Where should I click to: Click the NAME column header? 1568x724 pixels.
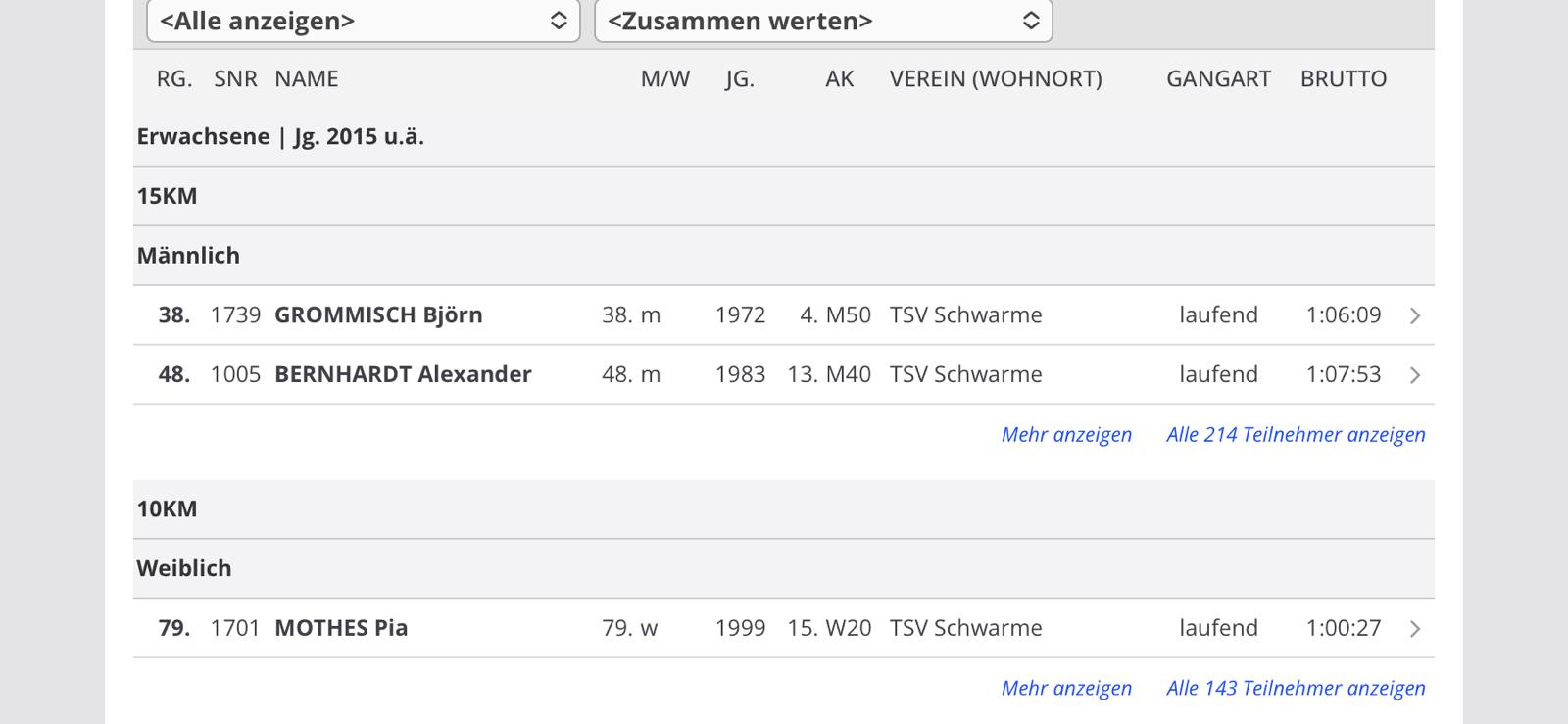pos(307,79)
